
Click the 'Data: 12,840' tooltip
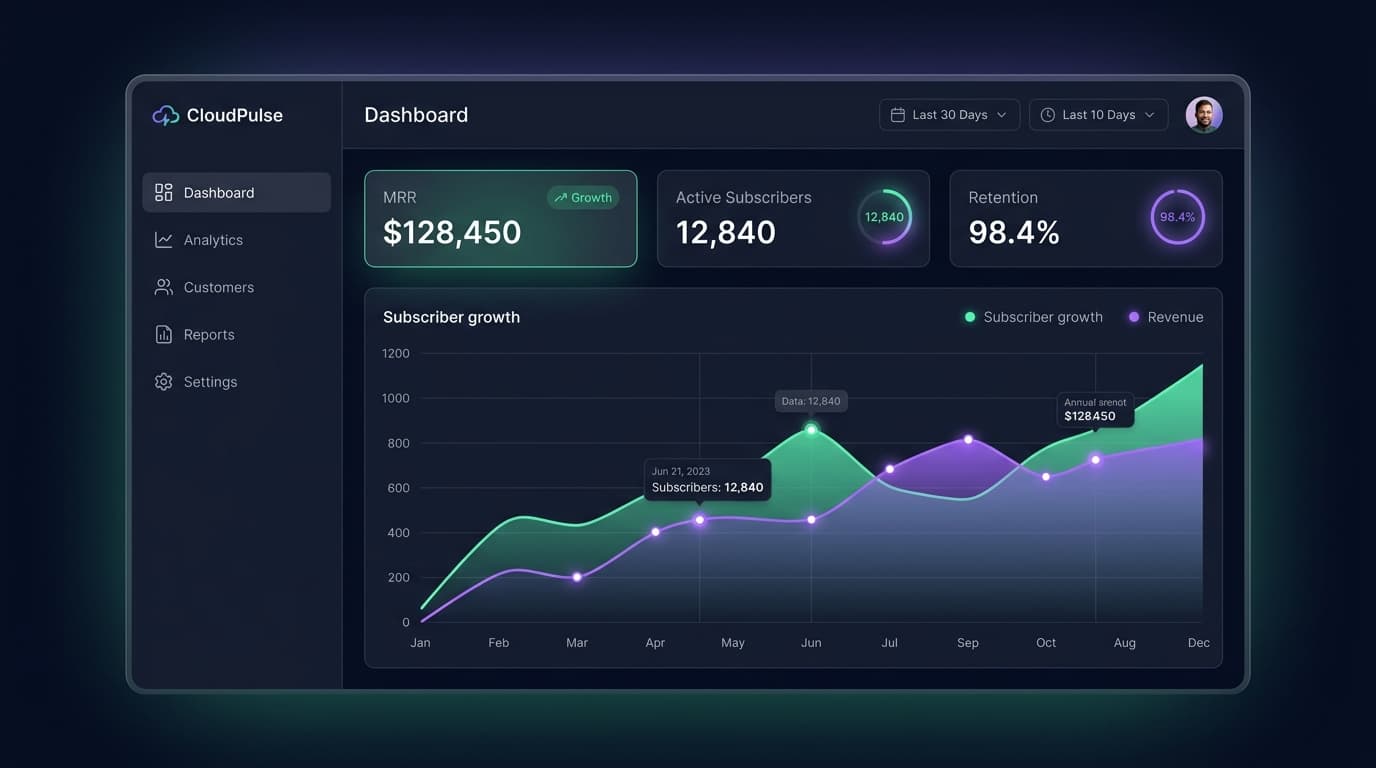pyautogui.click(x=811, y=401)
